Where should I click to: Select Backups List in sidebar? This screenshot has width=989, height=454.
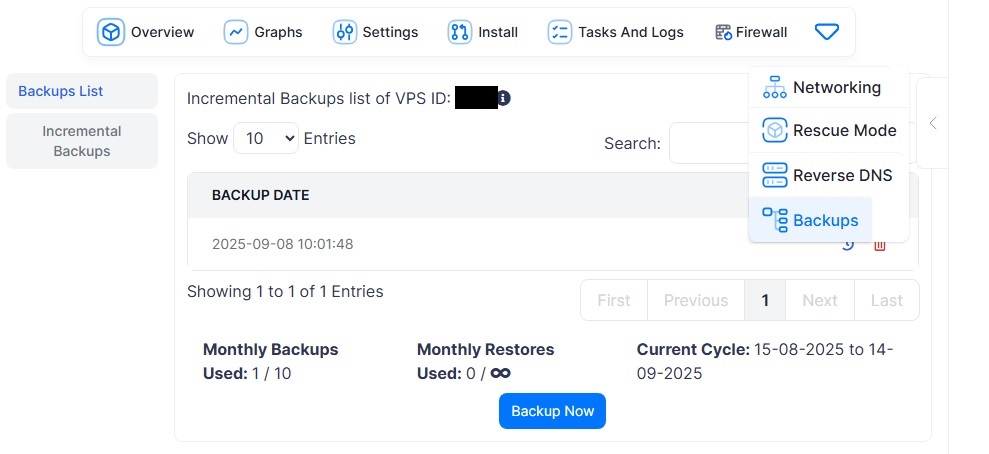[x=82, y=91]
